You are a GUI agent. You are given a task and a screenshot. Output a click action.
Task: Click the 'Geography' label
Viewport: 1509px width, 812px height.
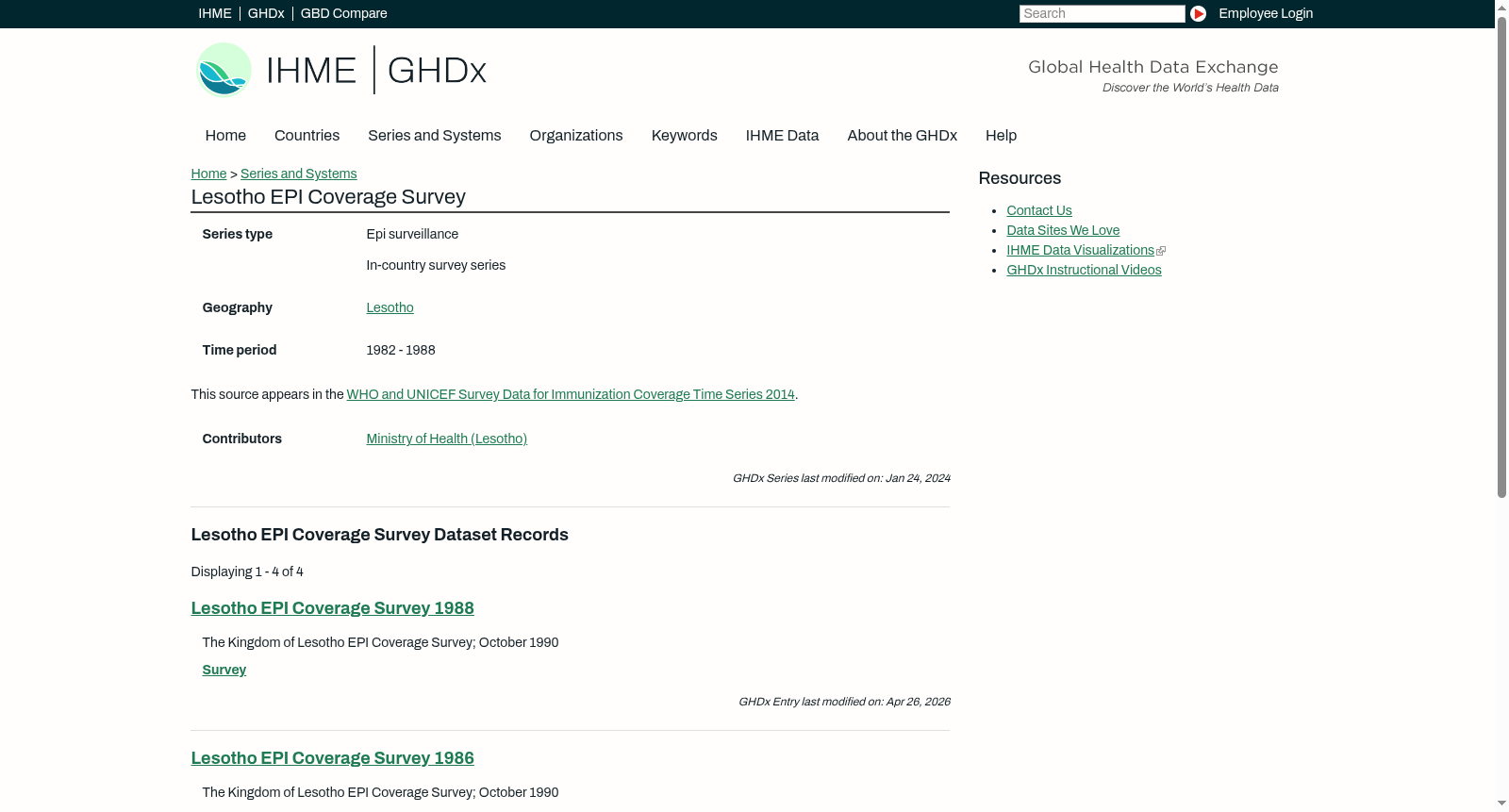(237, 307)
